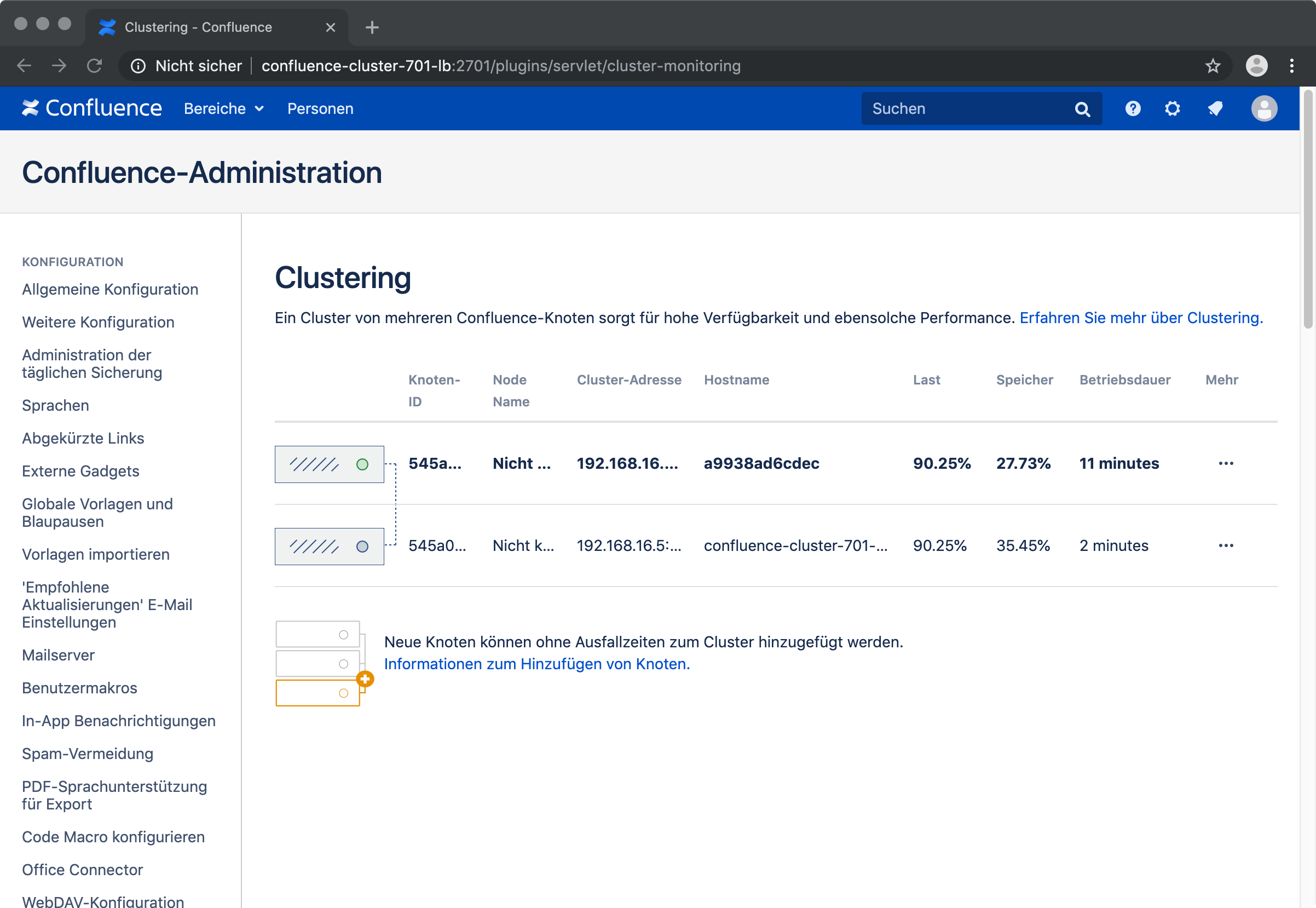Open Abgekürzte Links

click(x=83, y=438)
